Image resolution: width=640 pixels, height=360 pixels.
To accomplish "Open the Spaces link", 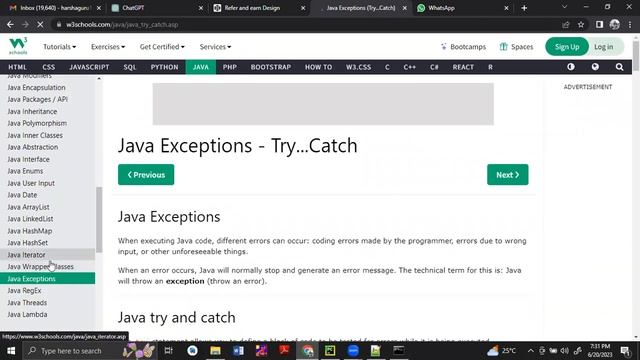I will (516, 47).
